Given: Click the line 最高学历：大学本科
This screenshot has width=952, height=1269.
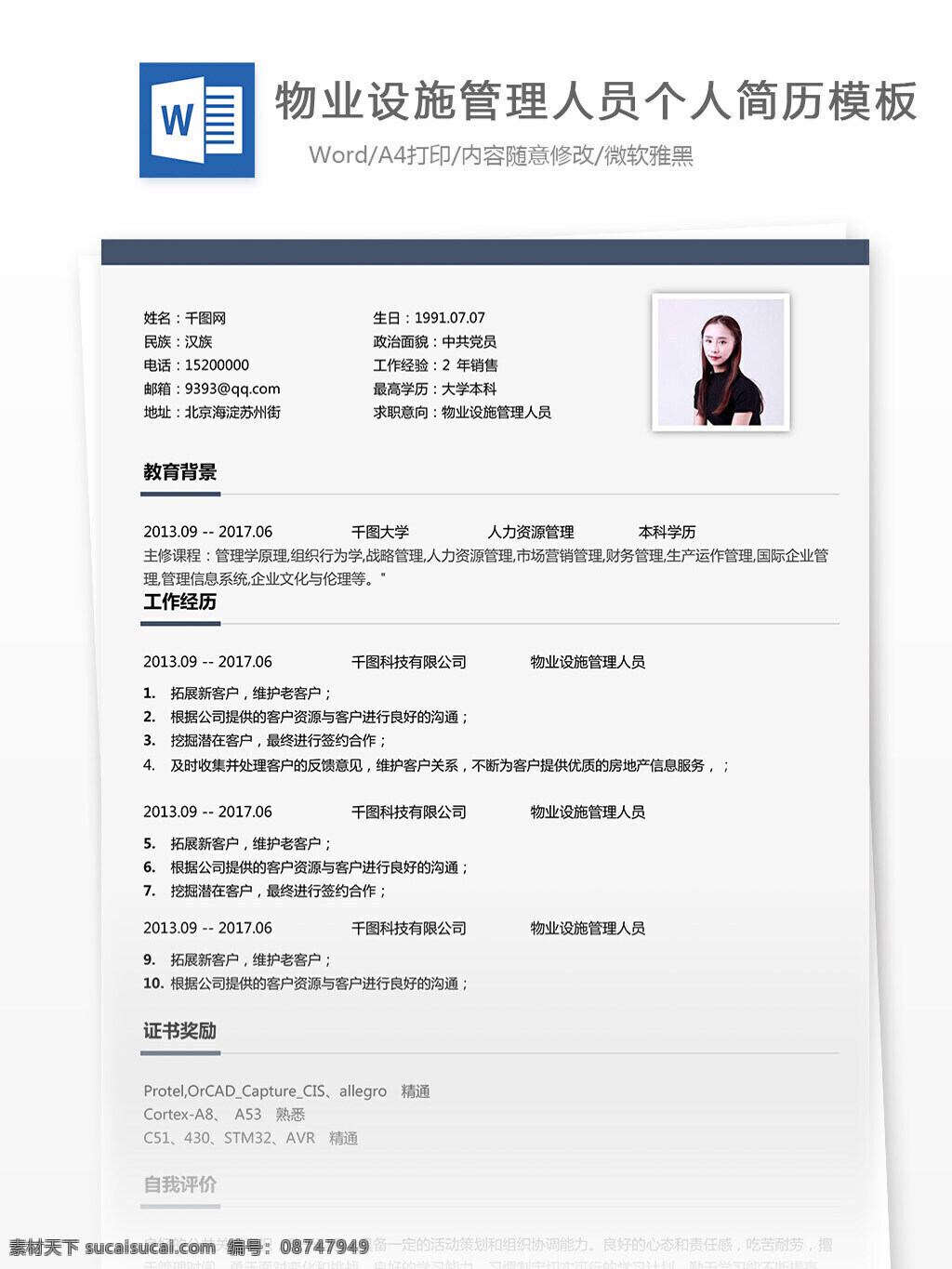Looking at the screenshot, I should [435, 389].
